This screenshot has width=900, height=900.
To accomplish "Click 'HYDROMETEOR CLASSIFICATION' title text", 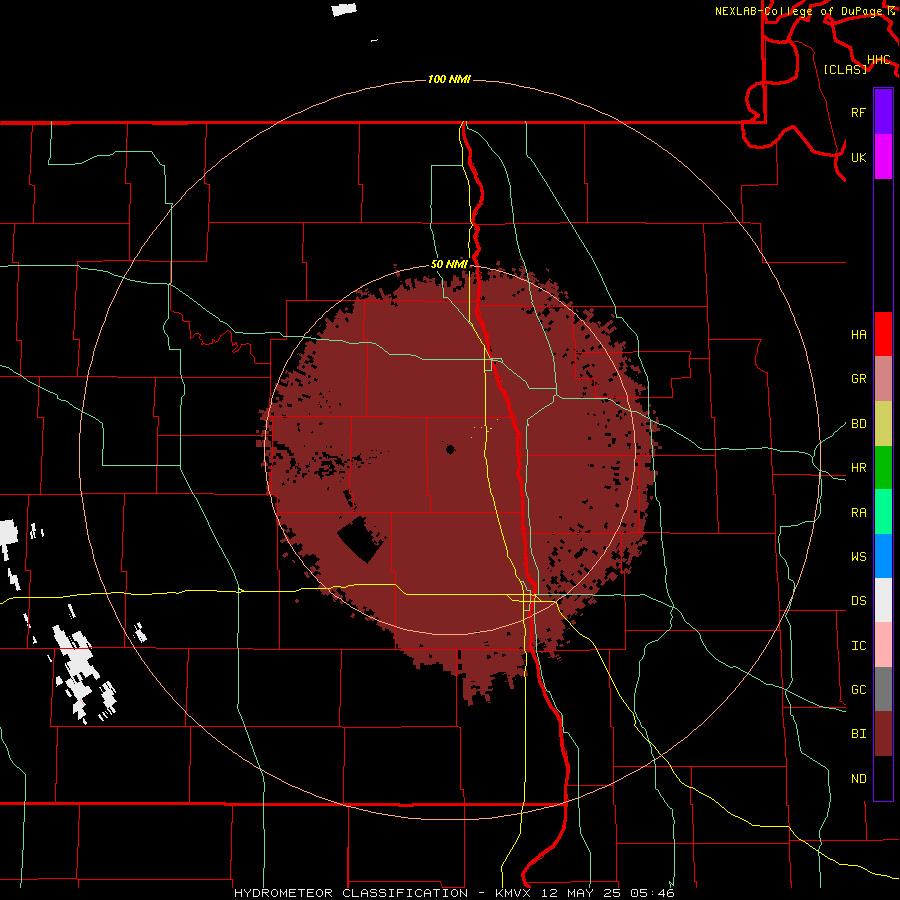I will point(351,893).
